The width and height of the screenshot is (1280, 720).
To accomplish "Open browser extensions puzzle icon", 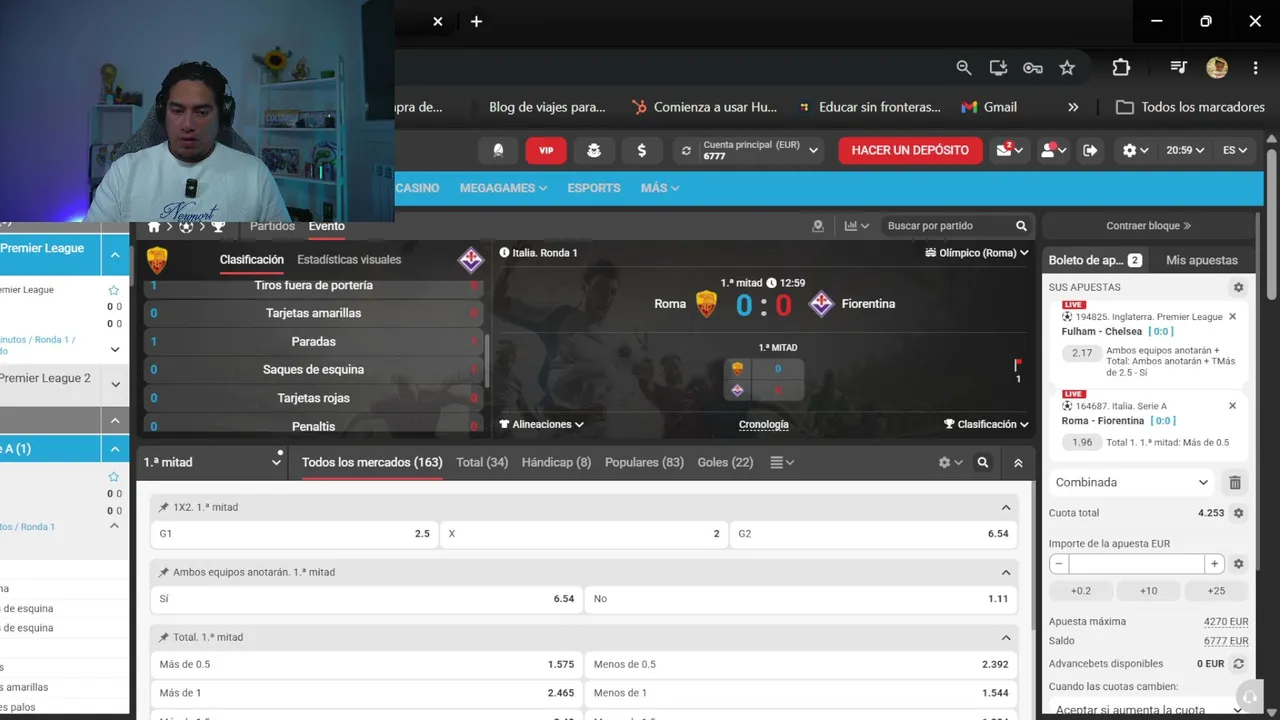I will 1121,68.
